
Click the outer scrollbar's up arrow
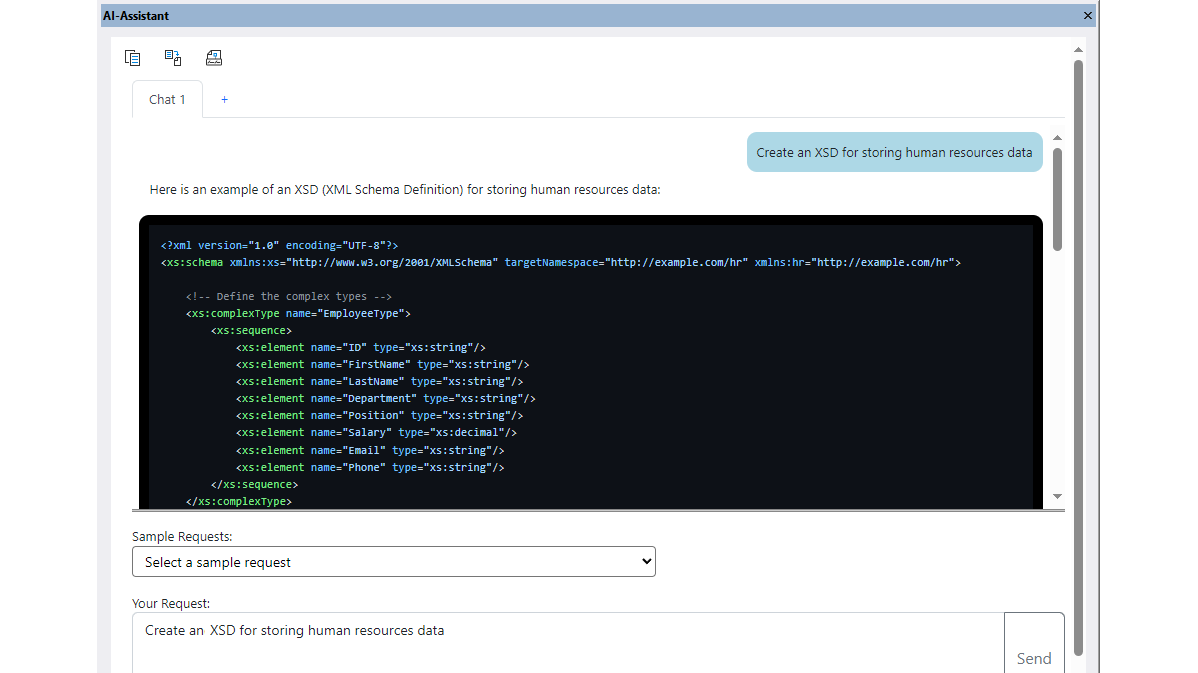click(x=1078, y=47)
